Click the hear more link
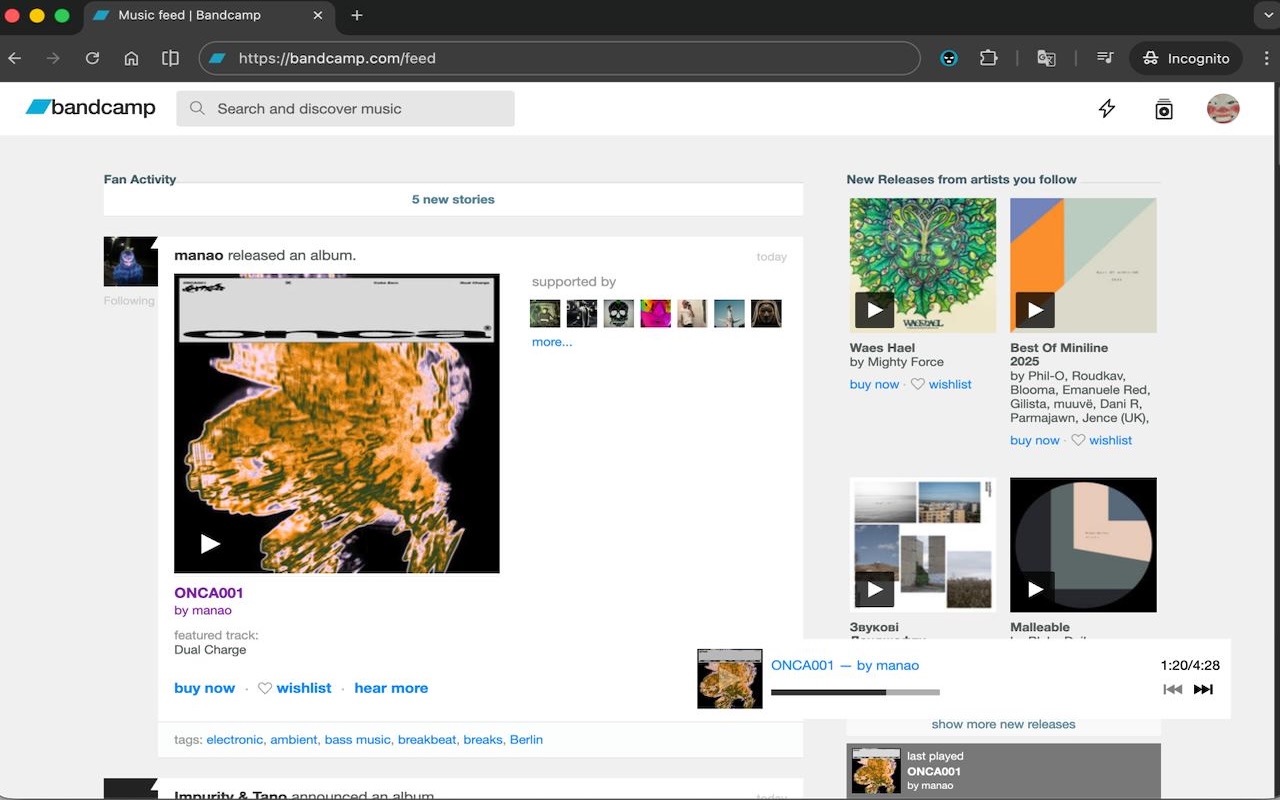This screenshot has height=800, width=1280. click(x=391, y=688)
